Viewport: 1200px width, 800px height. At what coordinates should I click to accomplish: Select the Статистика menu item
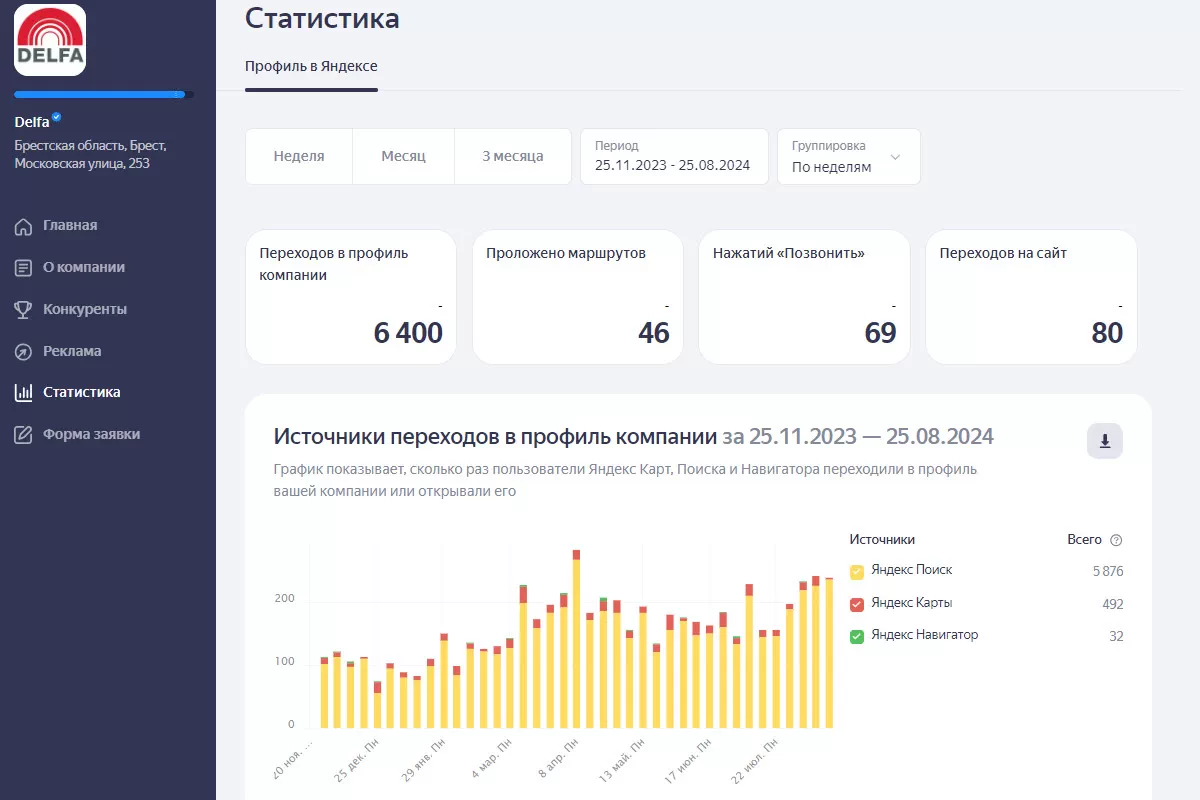82,393
